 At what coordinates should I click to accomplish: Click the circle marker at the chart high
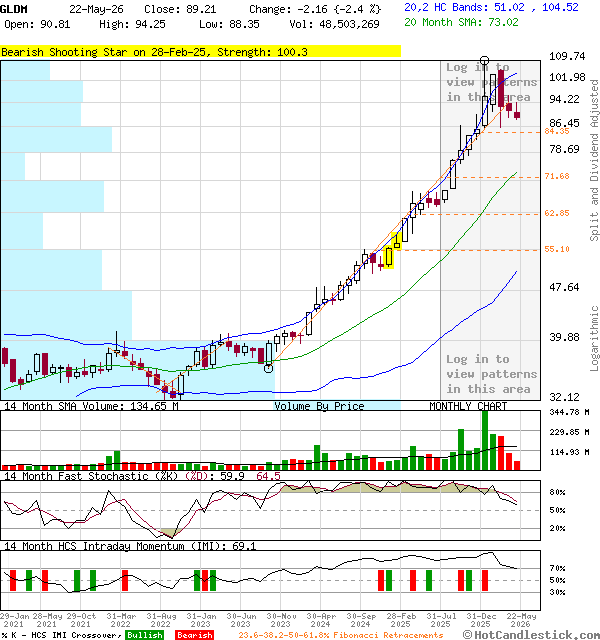coord(484,61)
